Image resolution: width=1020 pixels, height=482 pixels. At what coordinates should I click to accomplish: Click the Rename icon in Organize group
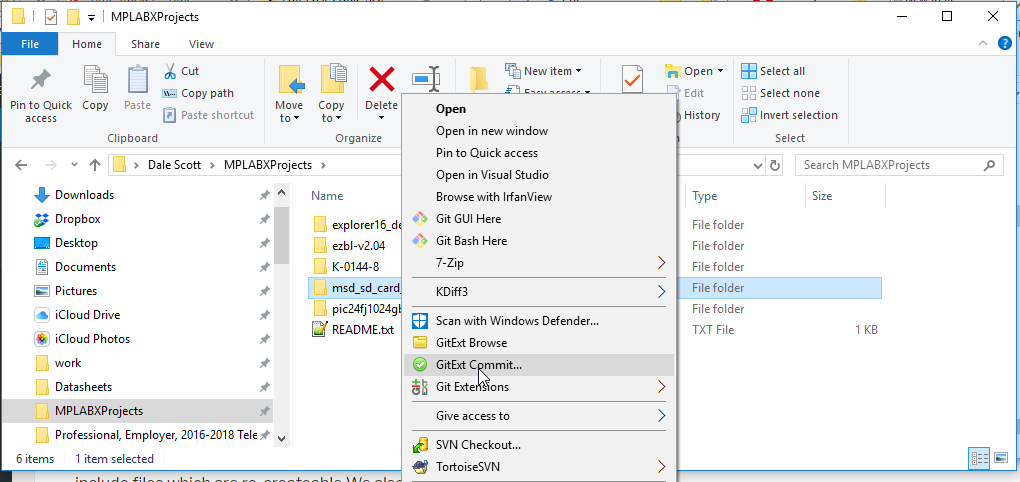coord(426,79)
